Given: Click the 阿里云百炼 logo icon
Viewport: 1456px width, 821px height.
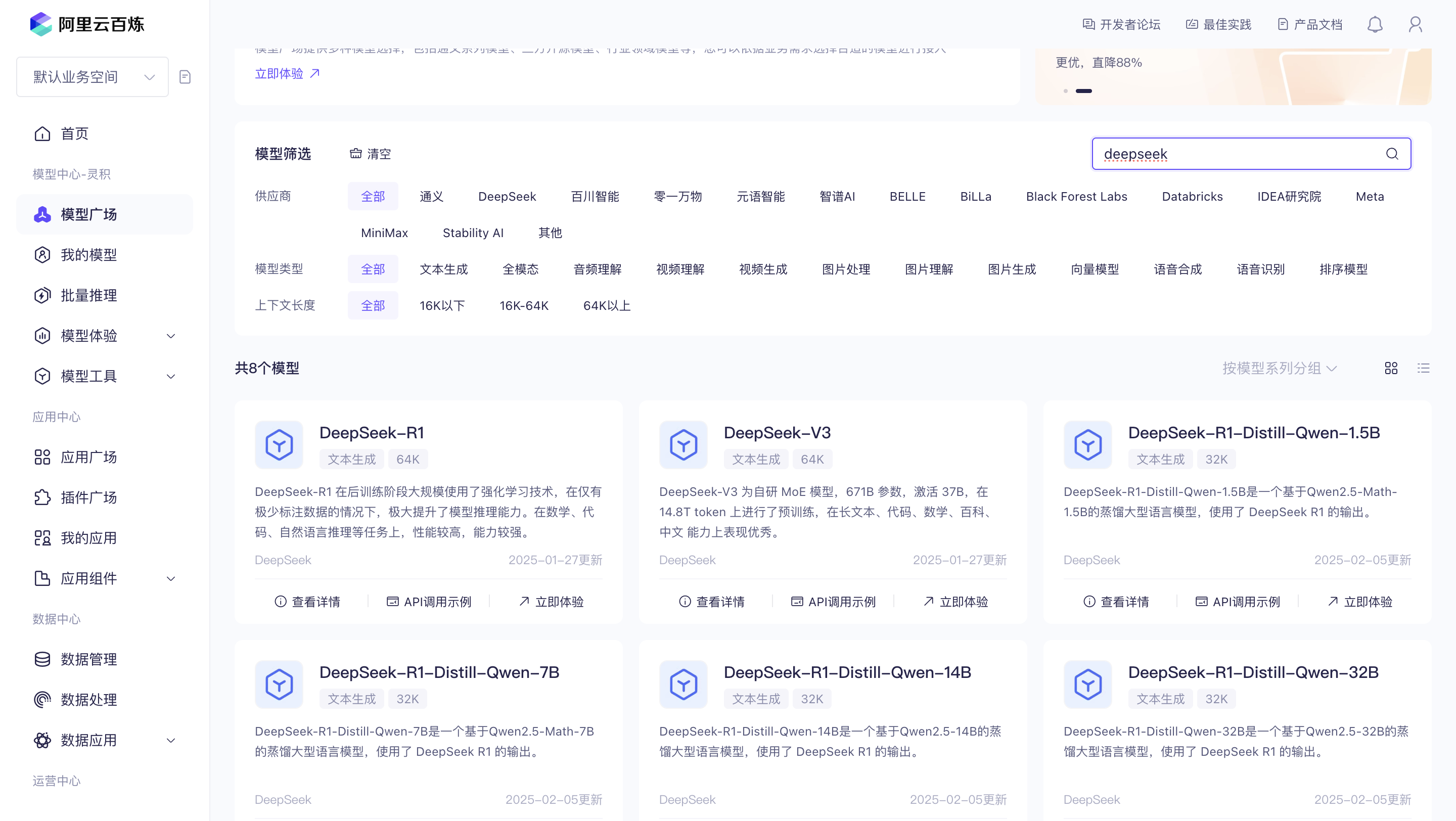Looking at the screenshot, I should coord(40,24).
